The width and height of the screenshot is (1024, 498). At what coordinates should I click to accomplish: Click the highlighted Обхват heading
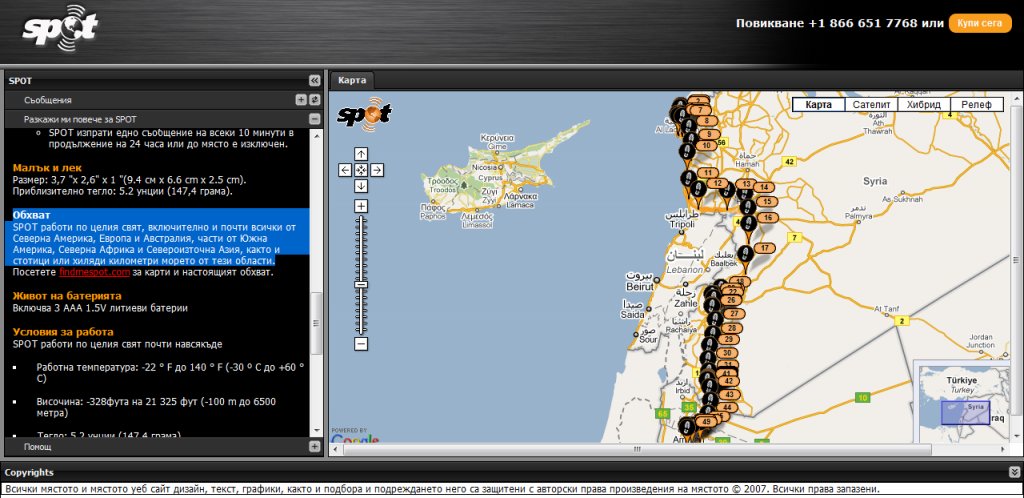(31, 215)
